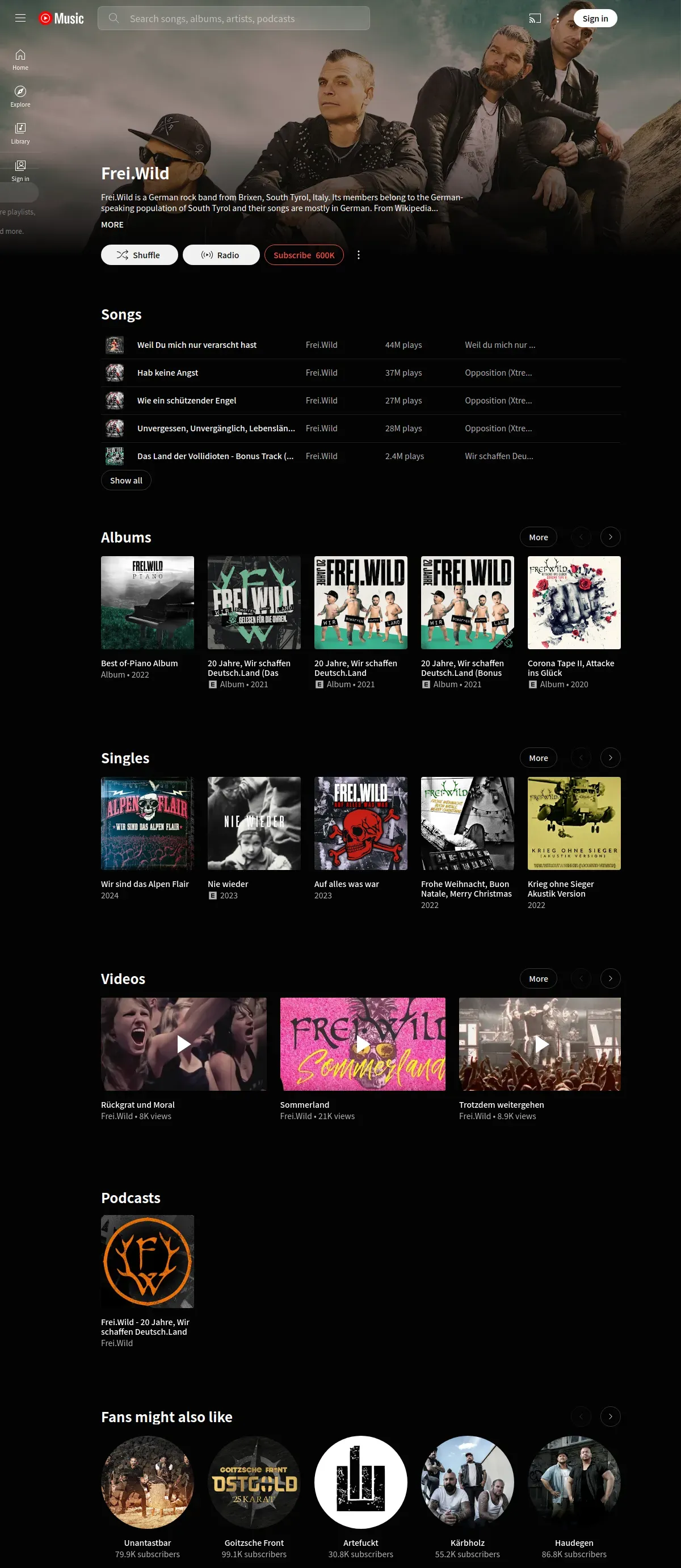Open More for Videos section

(x=538, y=979)
